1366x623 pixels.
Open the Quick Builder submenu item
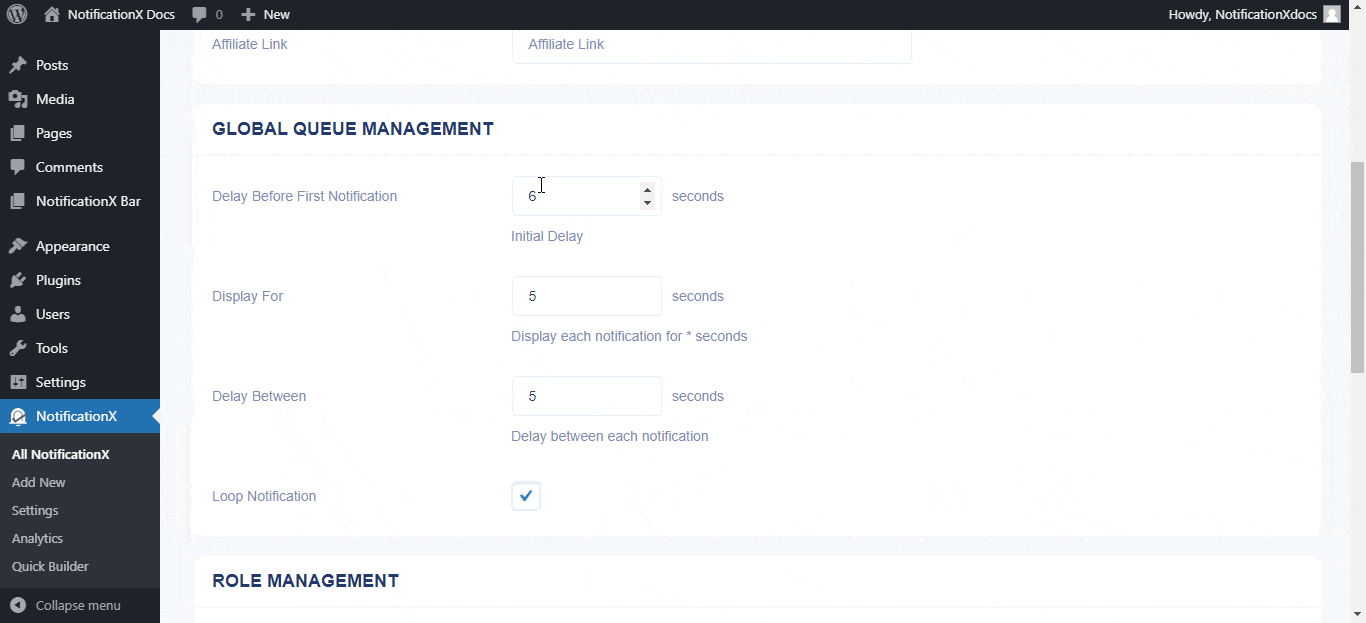point(49,566)
